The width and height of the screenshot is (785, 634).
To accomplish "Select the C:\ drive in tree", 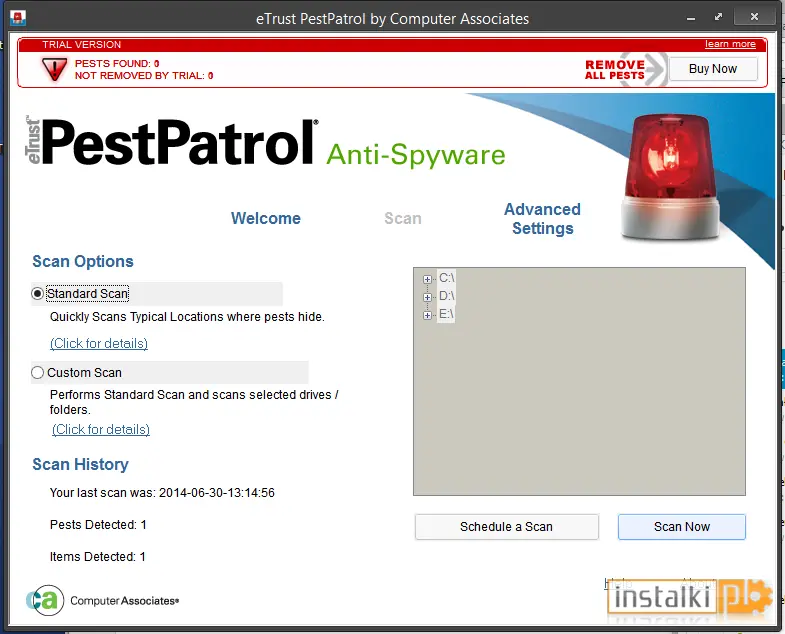I will click(x=447, y=278).
